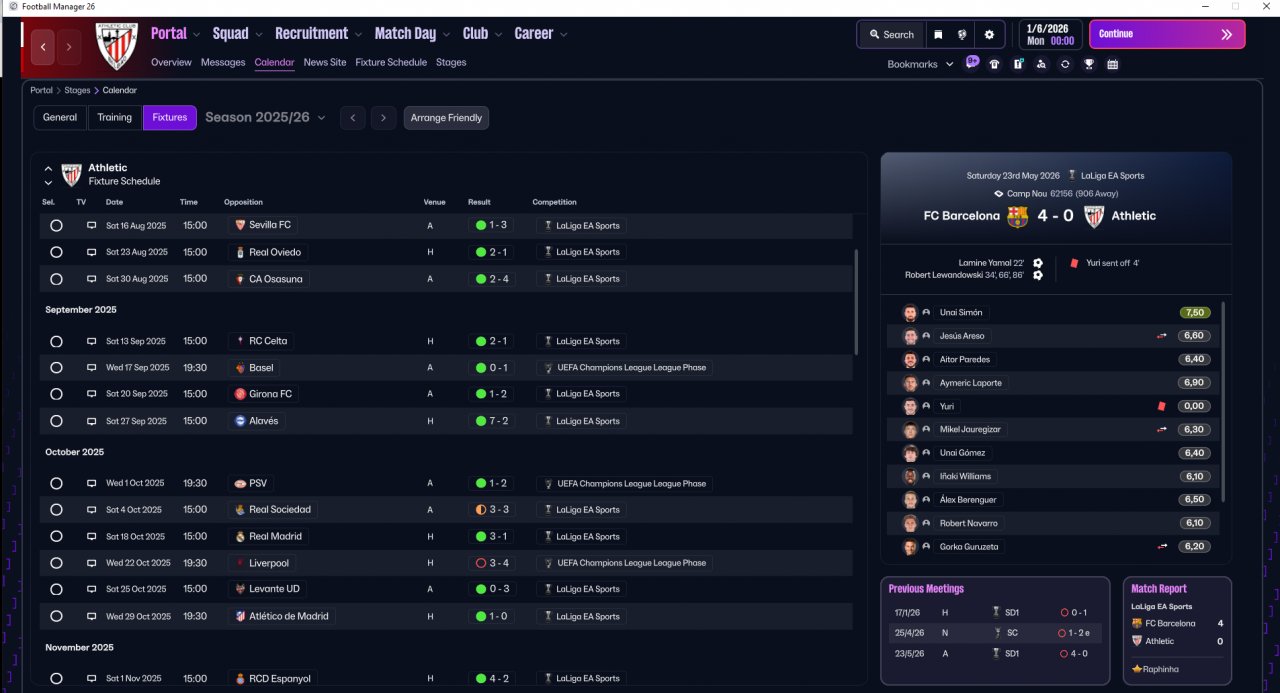Click Unai Simón's face portrait
1280x693 pixels.
tap(910, 313)
